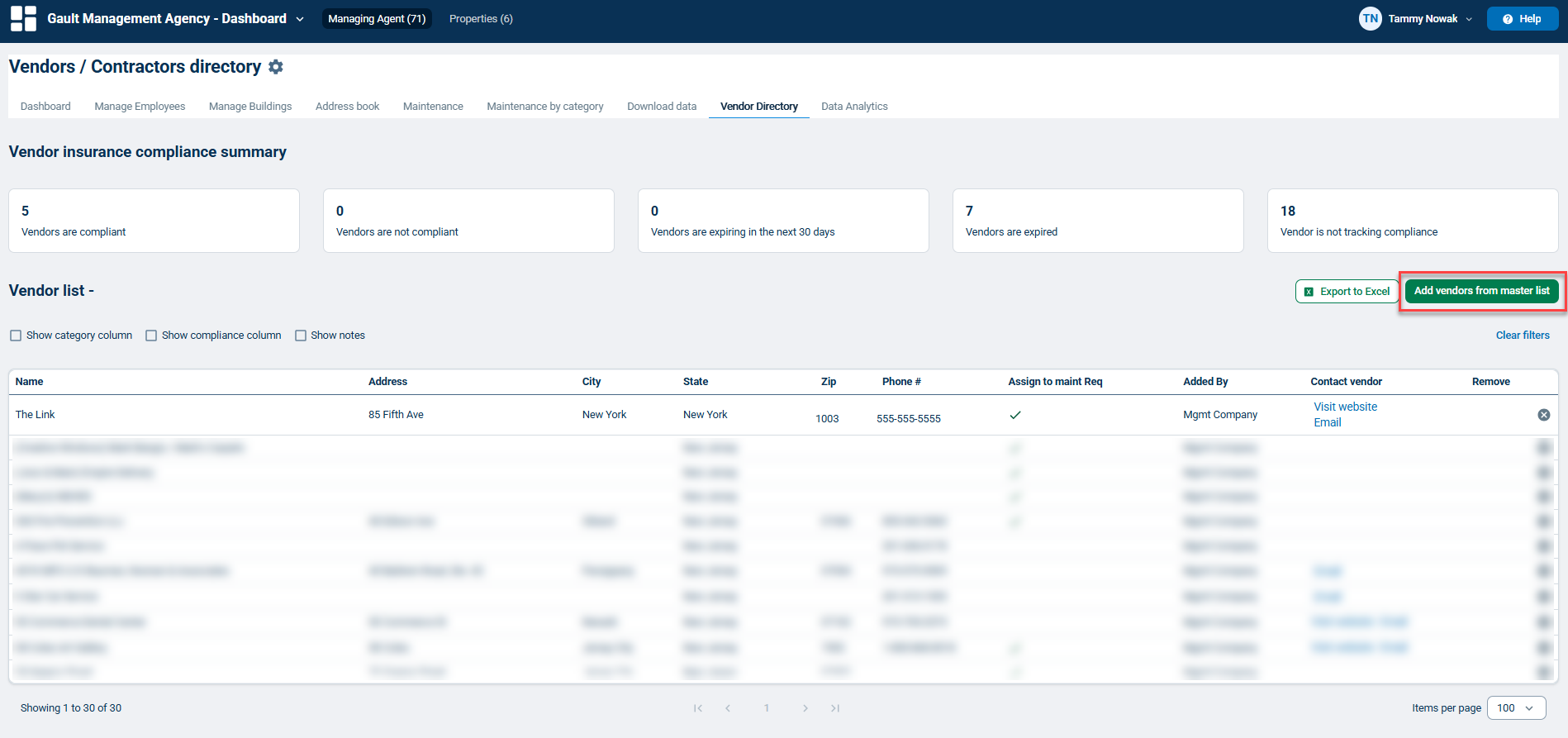Open Visit website link for The Link
The image size is (1568, 738).
(x=1345, y=407)
